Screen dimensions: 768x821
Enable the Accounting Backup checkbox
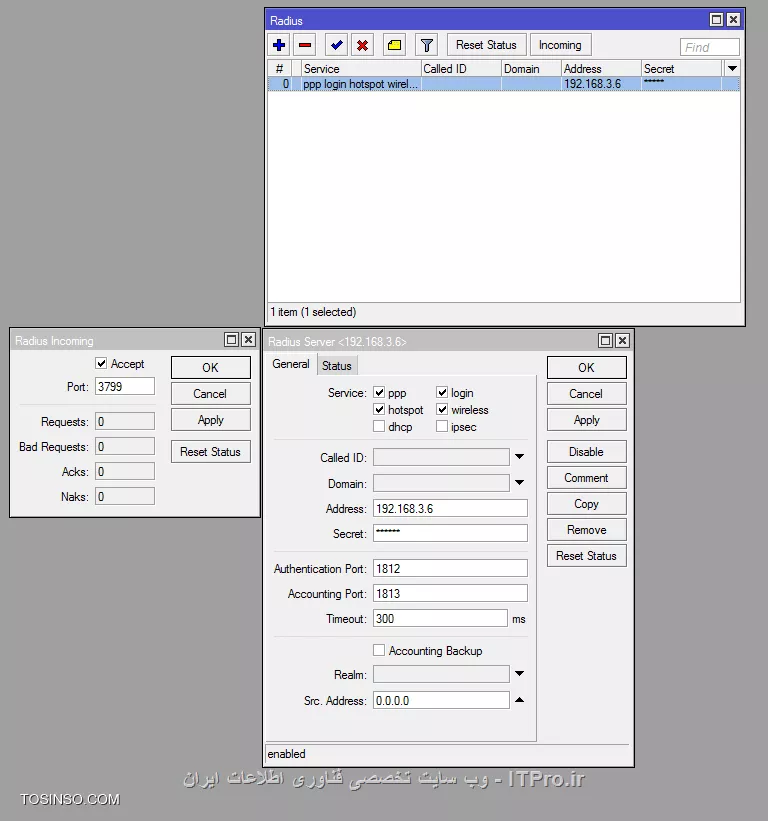[x=379, y=650]
